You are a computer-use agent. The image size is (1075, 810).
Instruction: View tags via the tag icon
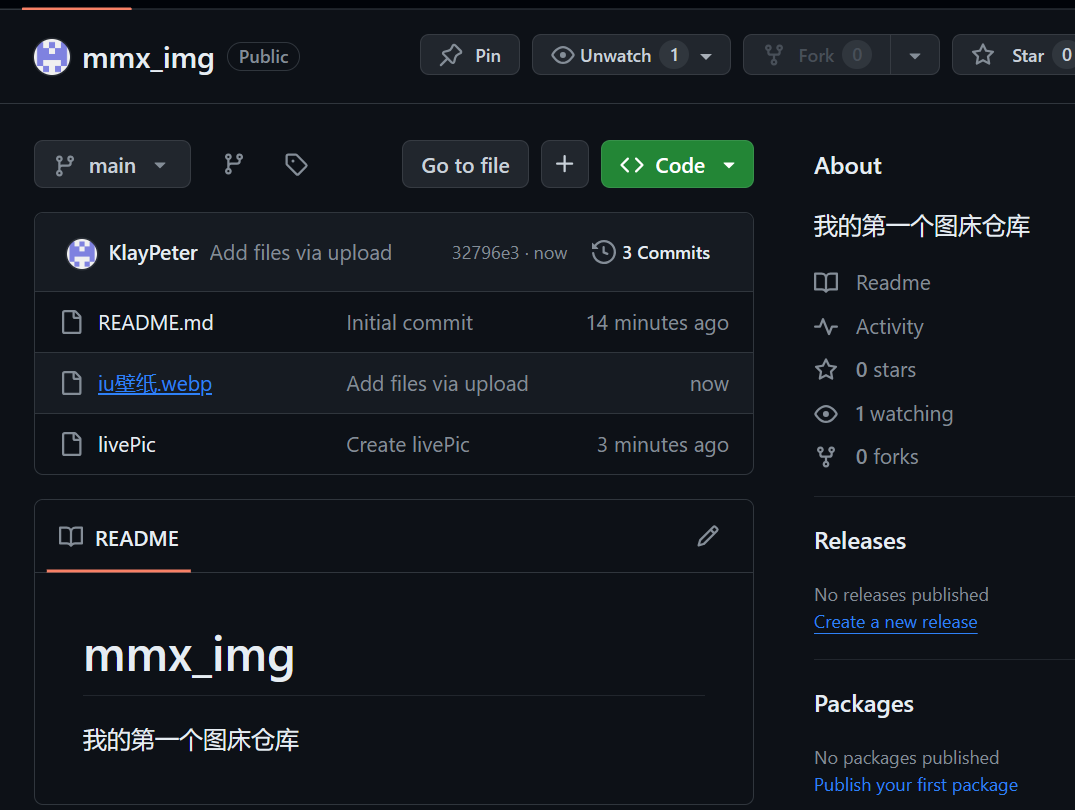296,165
